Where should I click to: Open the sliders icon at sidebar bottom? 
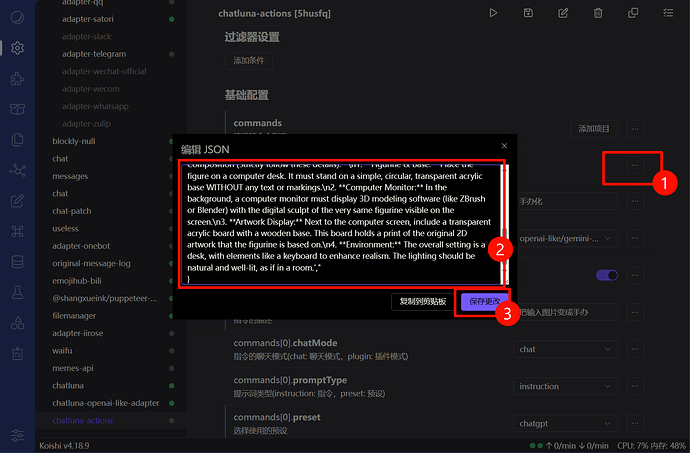pos(17,435)
